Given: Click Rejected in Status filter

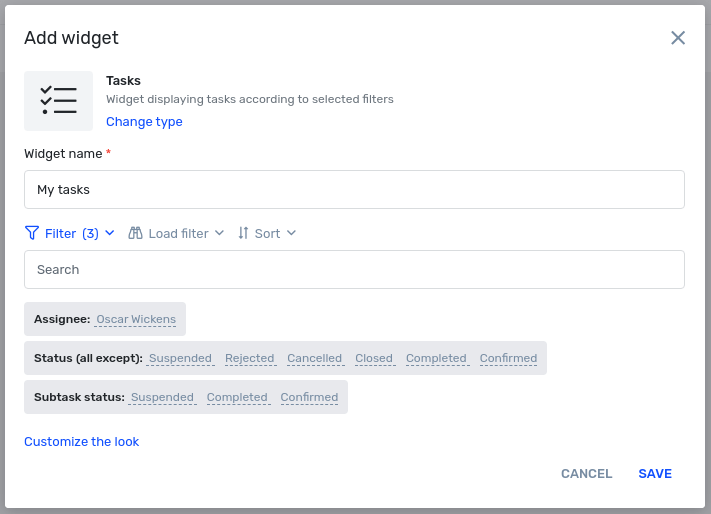Looking at the screenshot, I should pyautogui.click(x=250, y=358).
